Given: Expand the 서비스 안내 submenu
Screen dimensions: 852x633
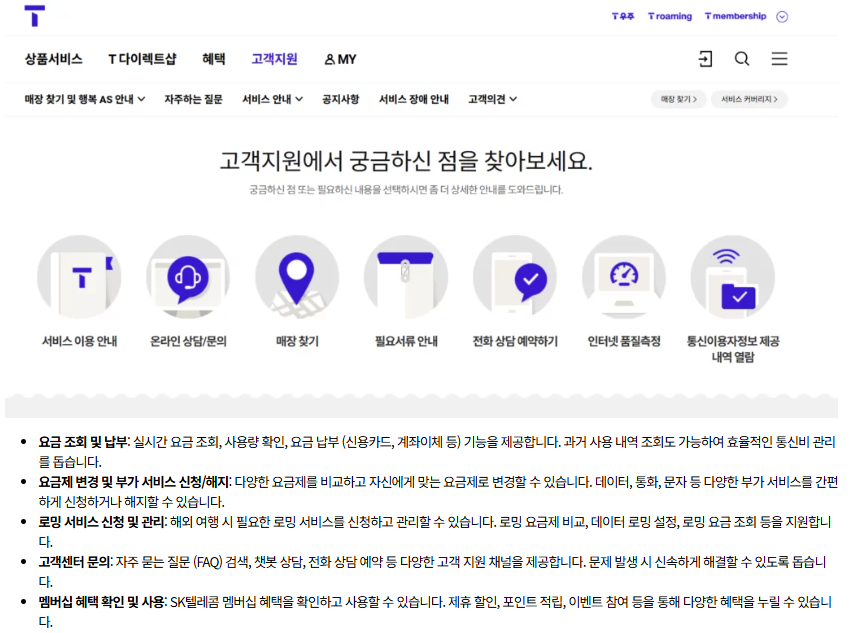Looking at the screenshot, I should tap(272, 99).
